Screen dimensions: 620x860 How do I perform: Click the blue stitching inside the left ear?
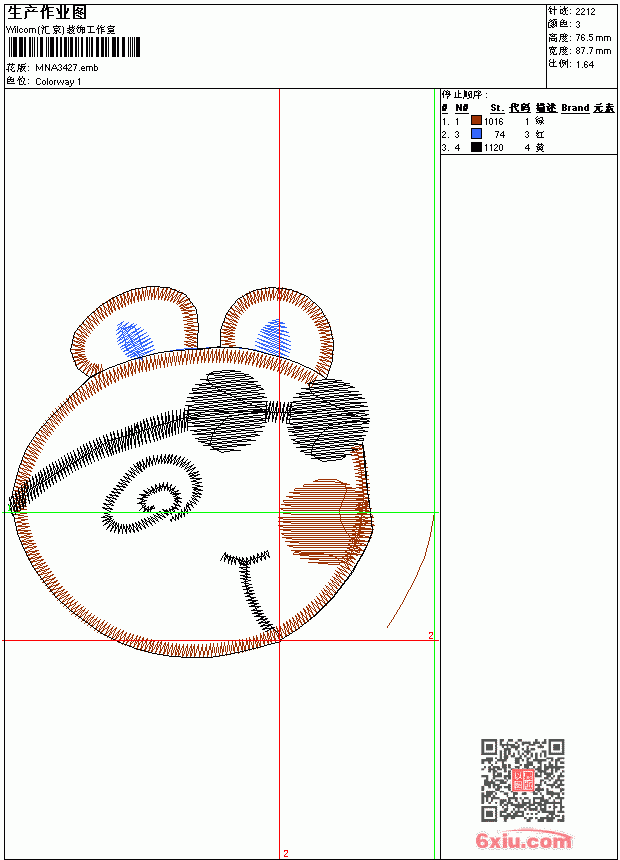(x=133, y=340)
